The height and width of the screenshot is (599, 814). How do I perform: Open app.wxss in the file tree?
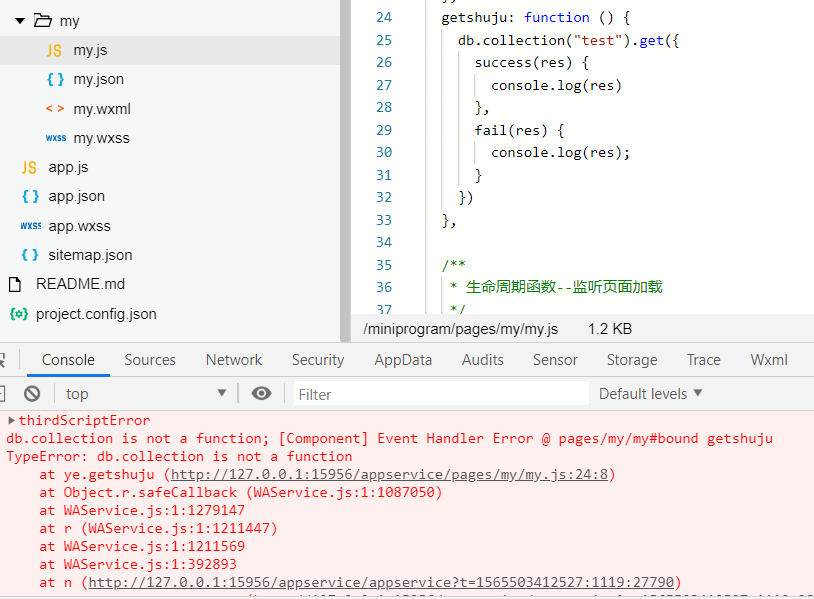point(79,226)
